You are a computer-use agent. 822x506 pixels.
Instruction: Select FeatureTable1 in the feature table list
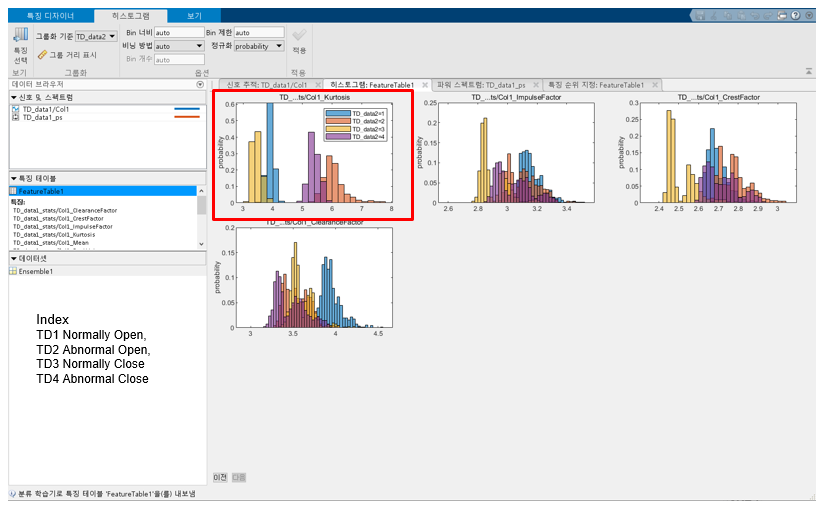103,191
